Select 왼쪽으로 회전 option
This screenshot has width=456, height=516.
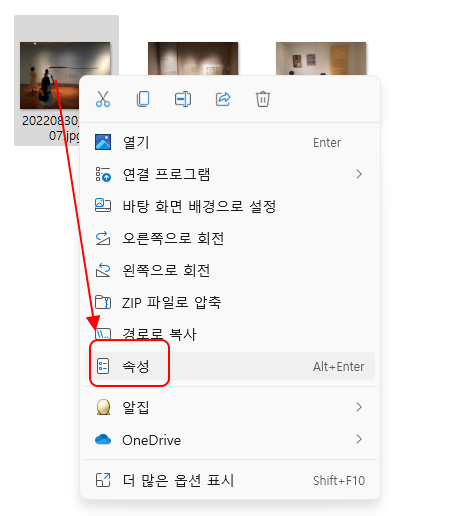tap(230, 270)
